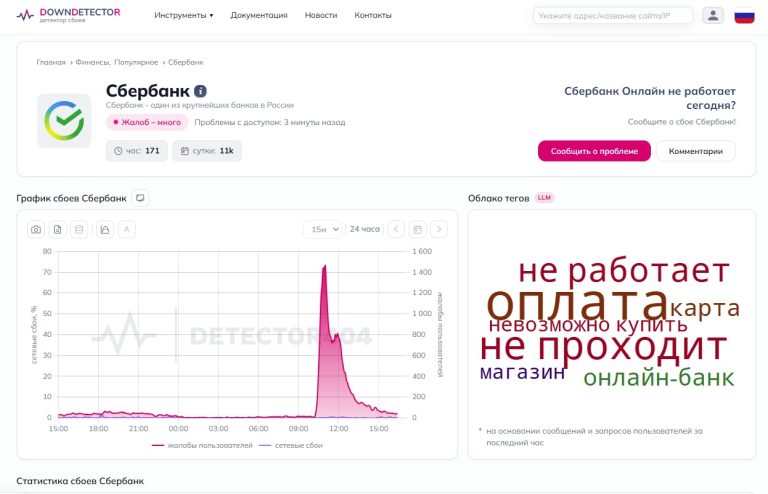768x494 pixels.
Task: Open the Документация menu item
Action: click(259, 15)
